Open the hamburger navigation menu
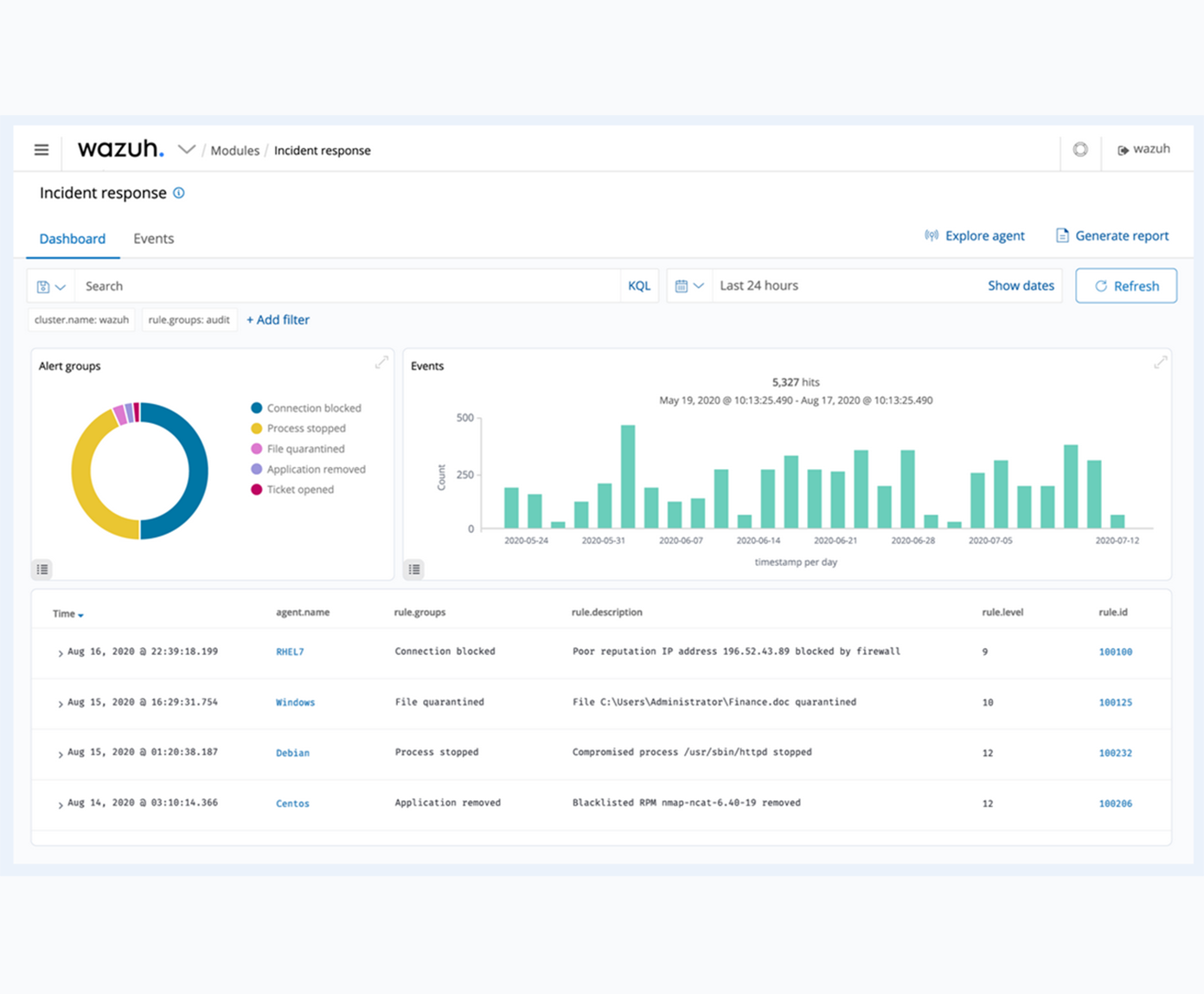This screenshot has width=1204, height=994. point(42,150)
